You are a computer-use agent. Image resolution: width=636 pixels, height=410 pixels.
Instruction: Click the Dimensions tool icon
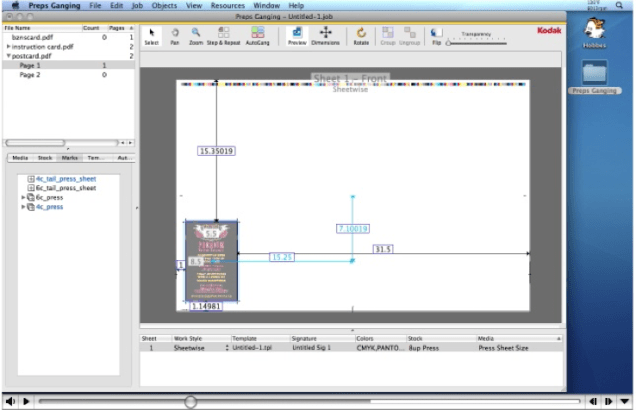325,34
